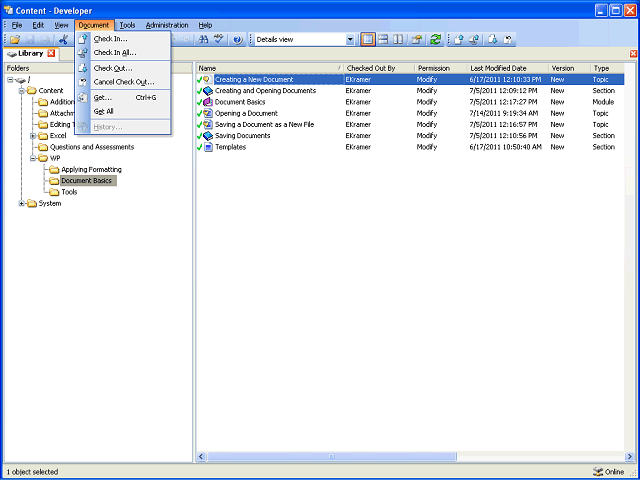Click the Cancel Check Out toolbar icon

click(508, 40)
